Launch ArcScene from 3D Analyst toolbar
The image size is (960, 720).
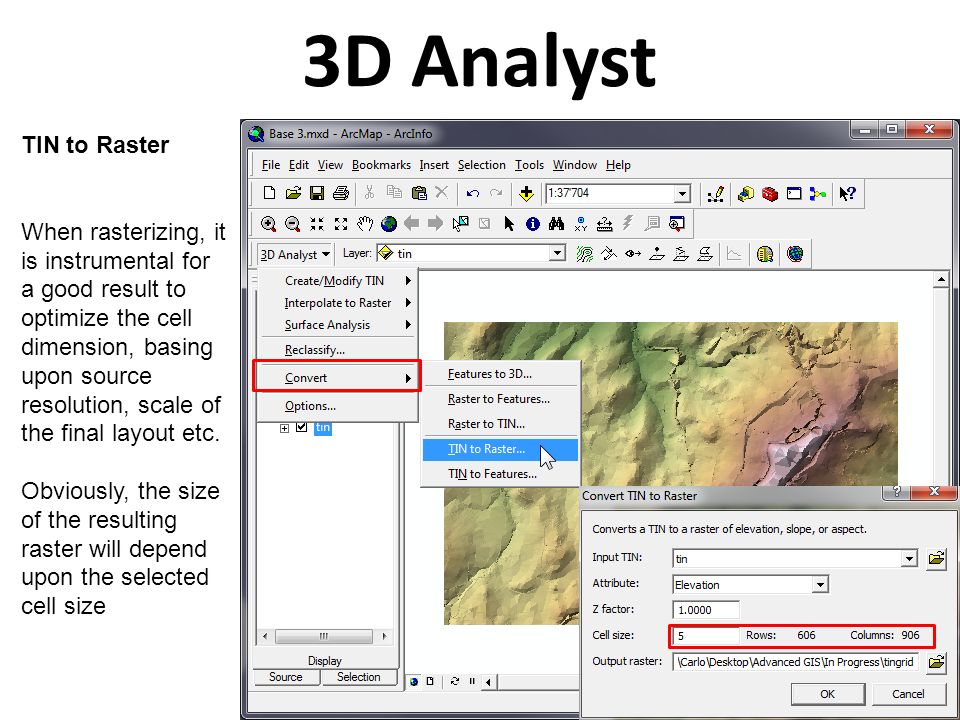click(x=765, y=253)
